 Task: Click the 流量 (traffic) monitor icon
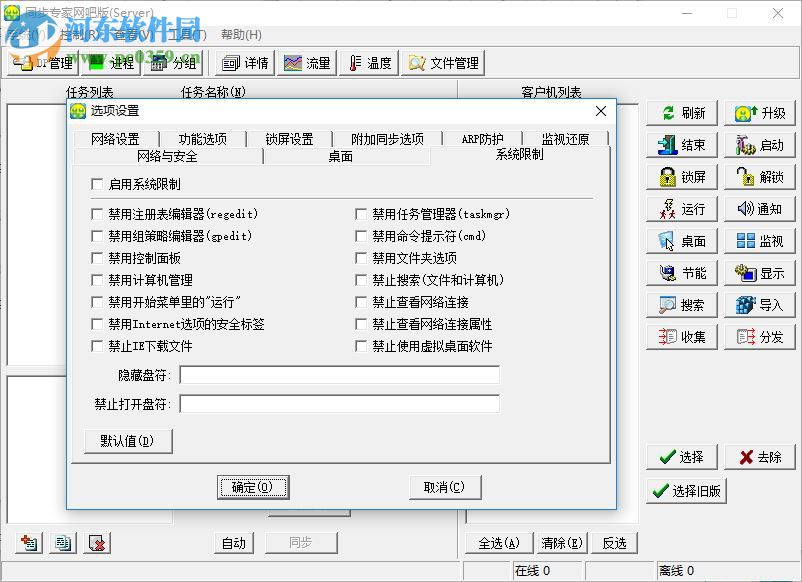tap(306, 62)
